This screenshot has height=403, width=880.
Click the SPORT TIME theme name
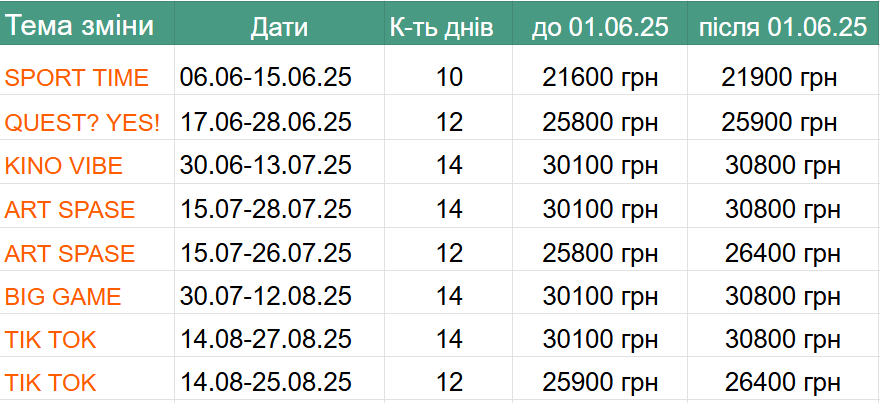click(x=77, y=78)
